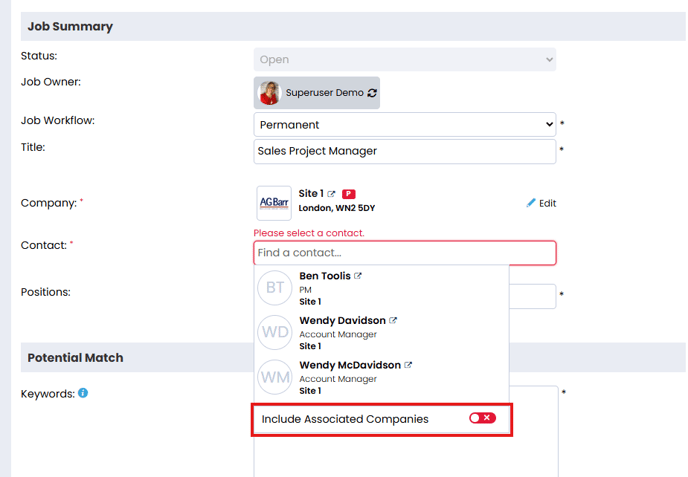This screenshot has width=688, height=477.
Task: Click the pencil Edit icon for company
Action: pyautogui.click(x=532, y=203)
